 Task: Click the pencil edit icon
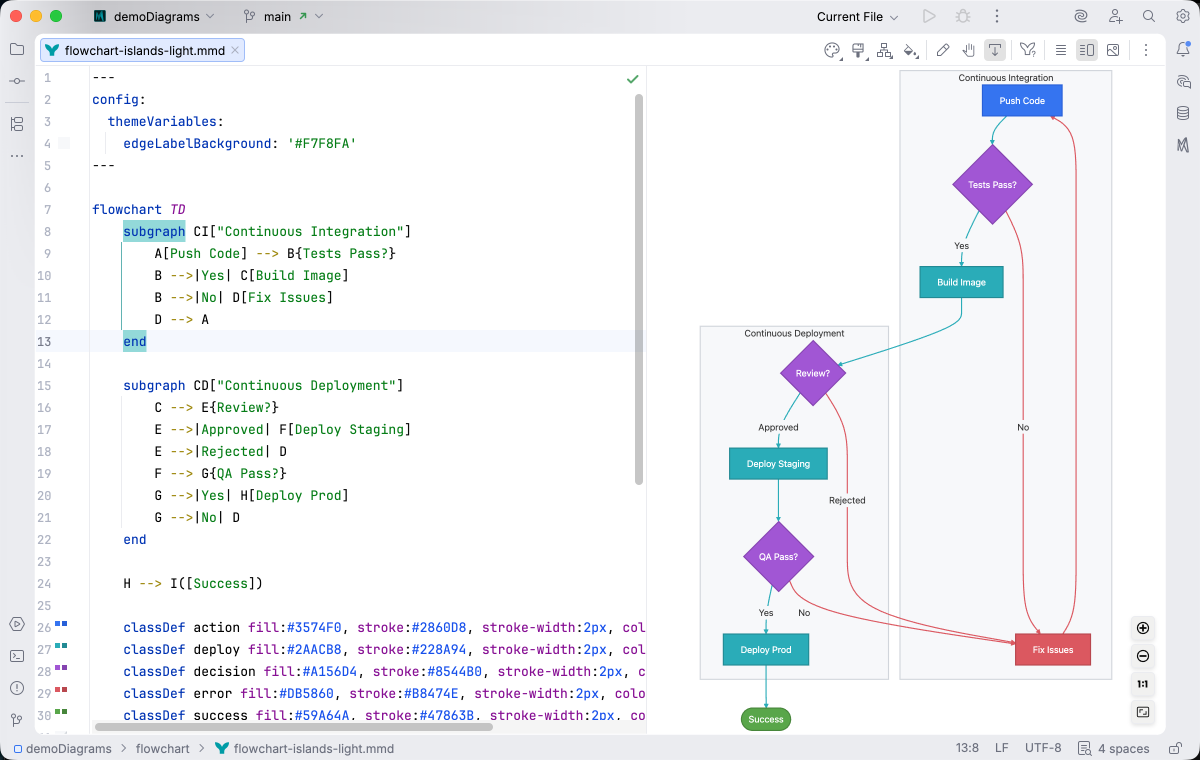click(x=943, y=50)
